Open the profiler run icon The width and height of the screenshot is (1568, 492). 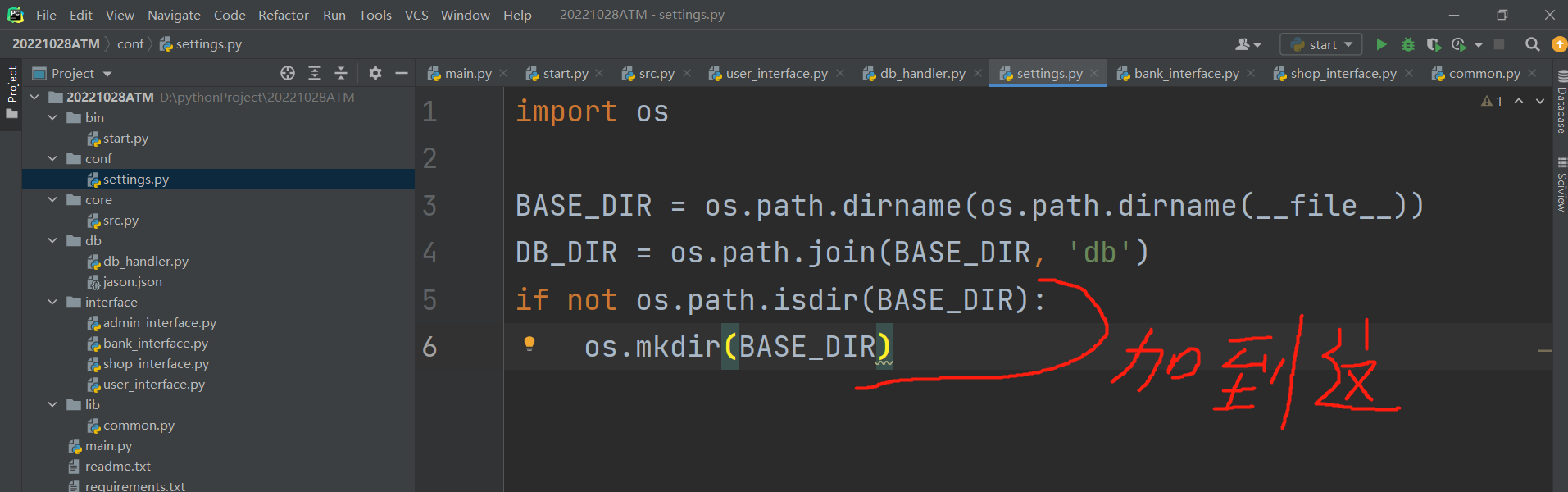pyautogui.click(x=1459, y=44)
